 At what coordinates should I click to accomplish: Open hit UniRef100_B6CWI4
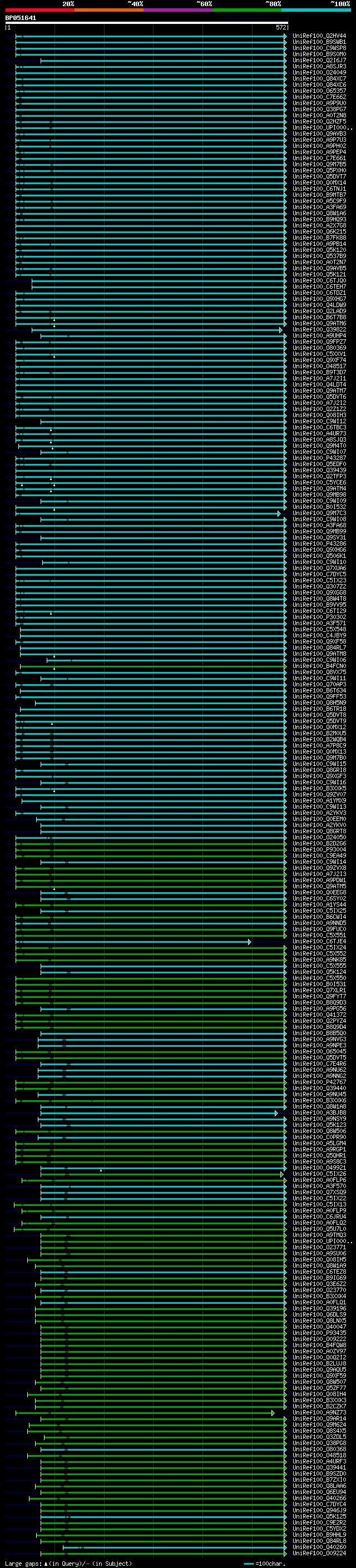[x=319, y=917]
